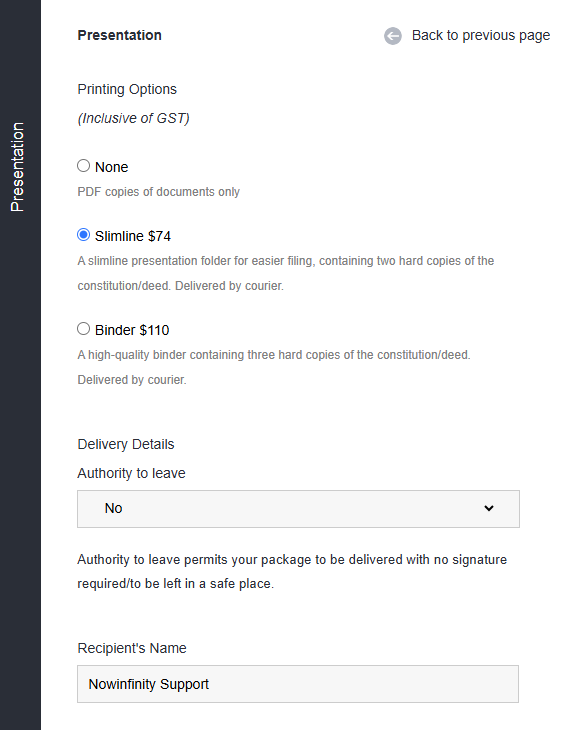Click the high-quality binder description text
570x730 pixels.
click(x=274, y=367)
